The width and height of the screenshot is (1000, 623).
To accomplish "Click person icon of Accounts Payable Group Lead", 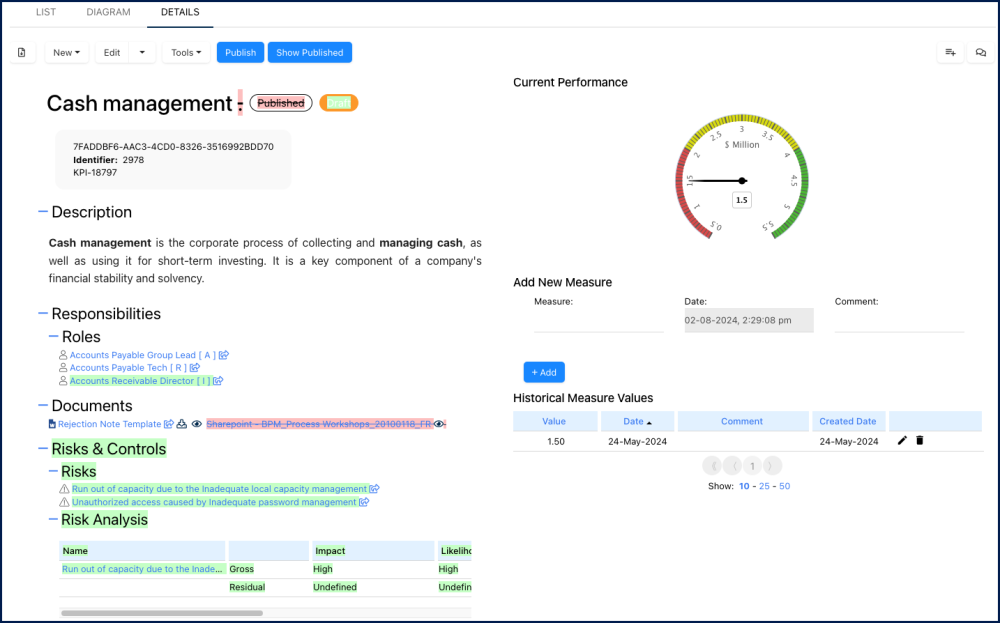I will click(63, 355).
